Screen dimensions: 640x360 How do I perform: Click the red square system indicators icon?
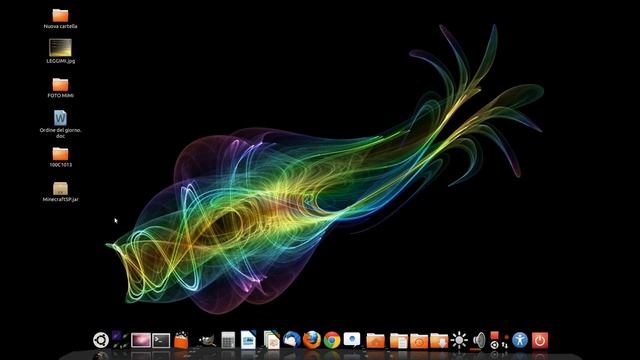[x=499, y=340]
